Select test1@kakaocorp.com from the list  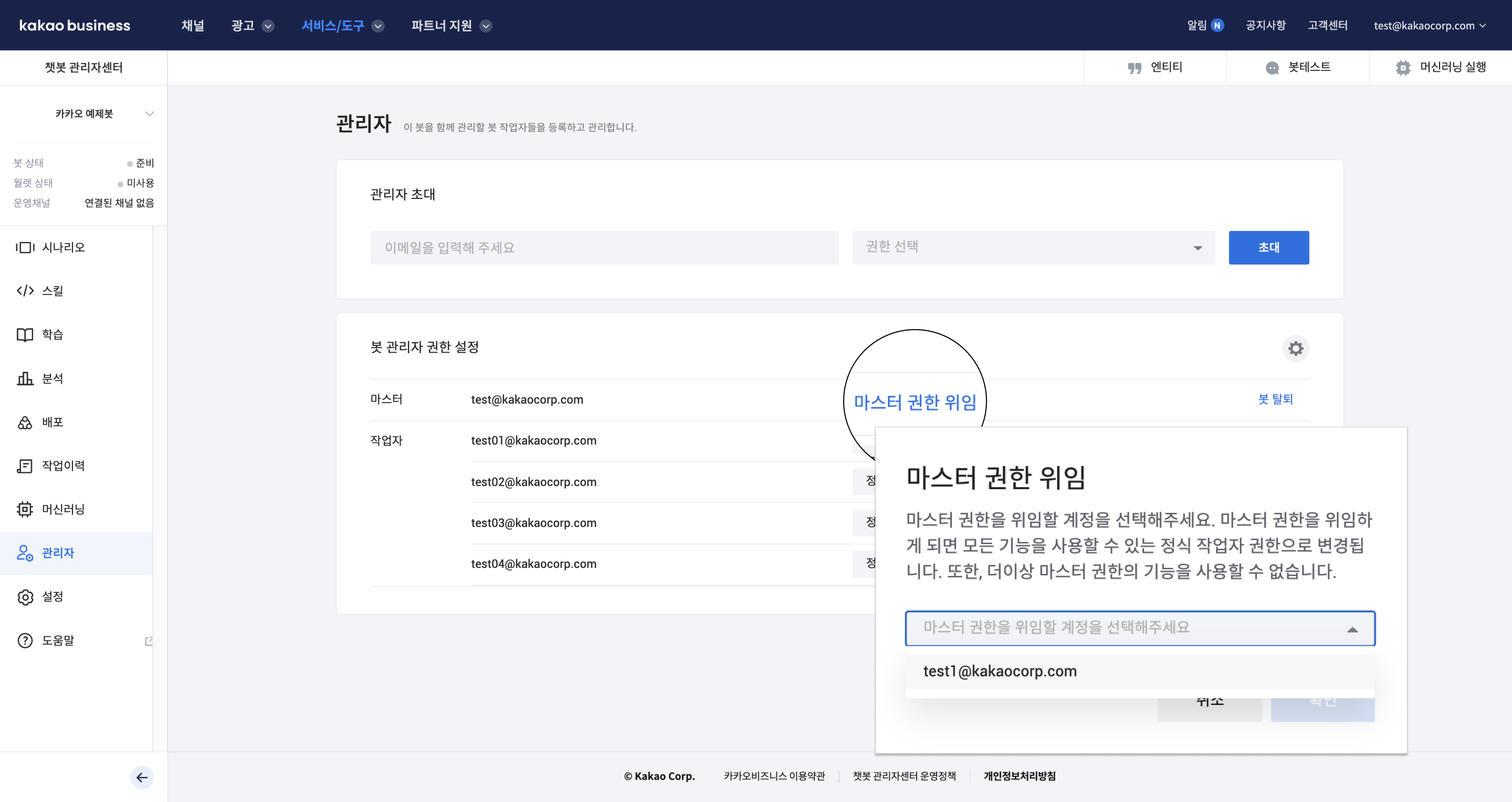click(1000, 671)
